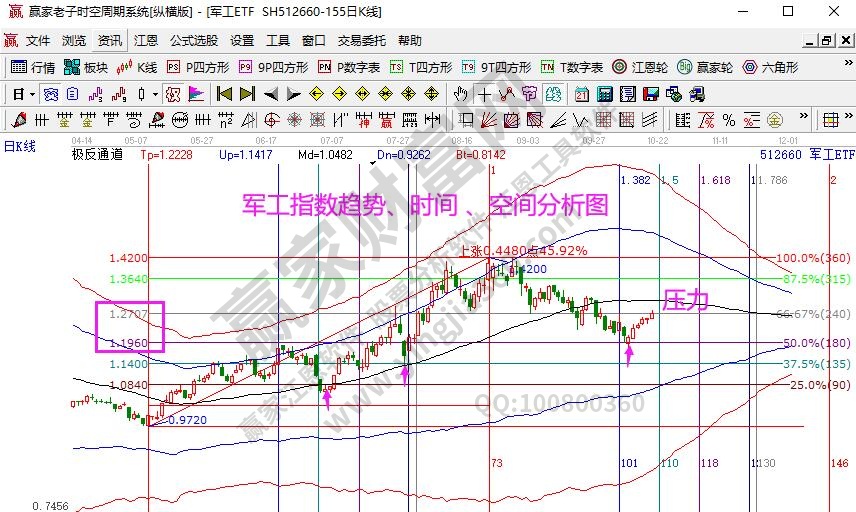Open the 江恩轮 Gann wheel tool
The image size is (856, 512).
pyautogui.click(x=645, y=67)
